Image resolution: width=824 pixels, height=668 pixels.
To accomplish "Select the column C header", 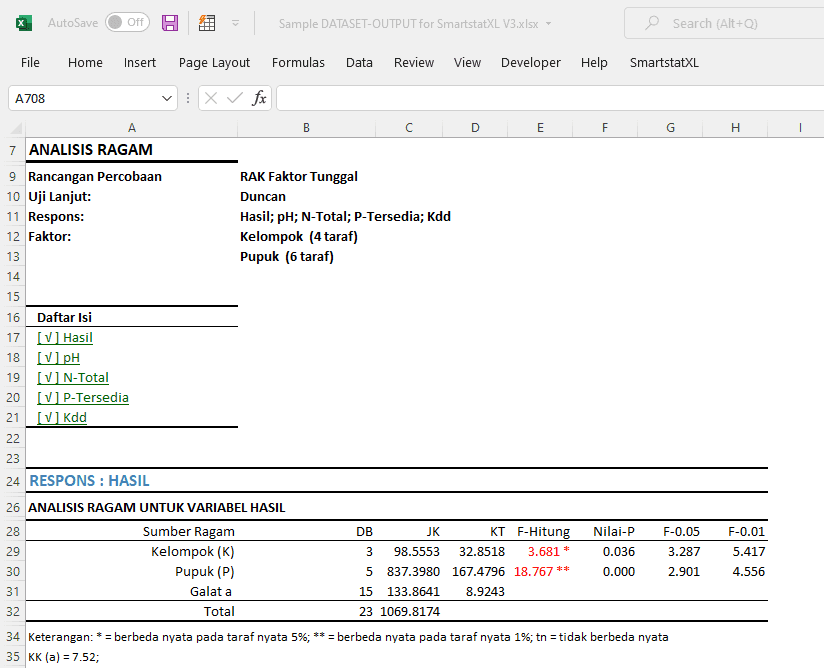I will (409, 127).
